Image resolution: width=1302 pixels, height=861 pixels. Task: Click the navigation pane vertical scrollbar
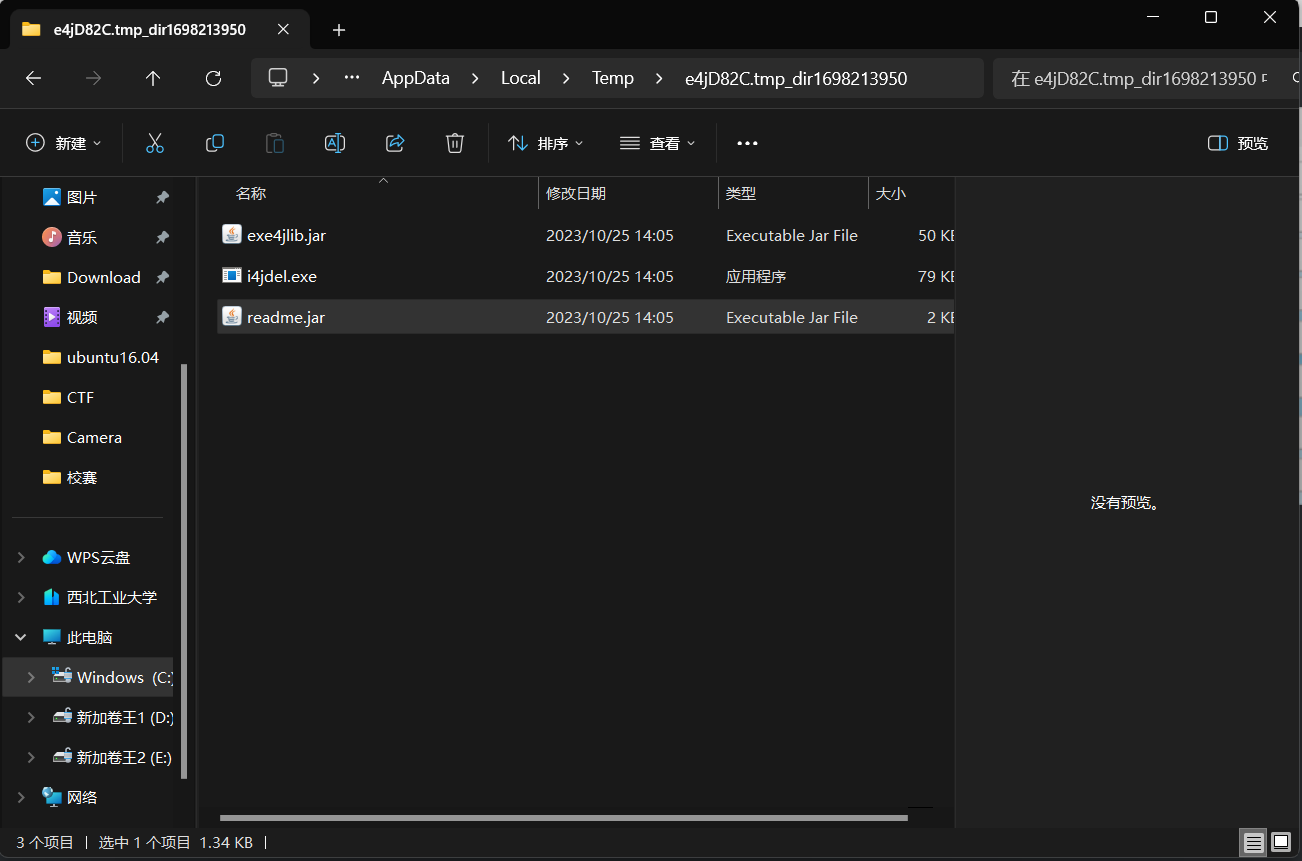point(183,572)
